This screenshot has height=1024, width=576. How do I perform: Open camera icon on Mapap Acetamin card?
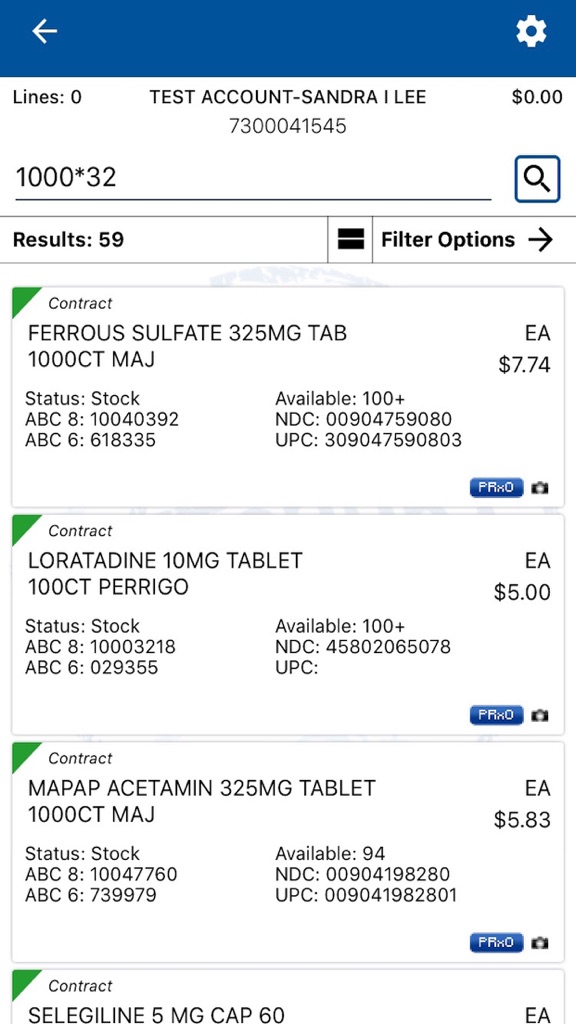click(x=539, y=942)
